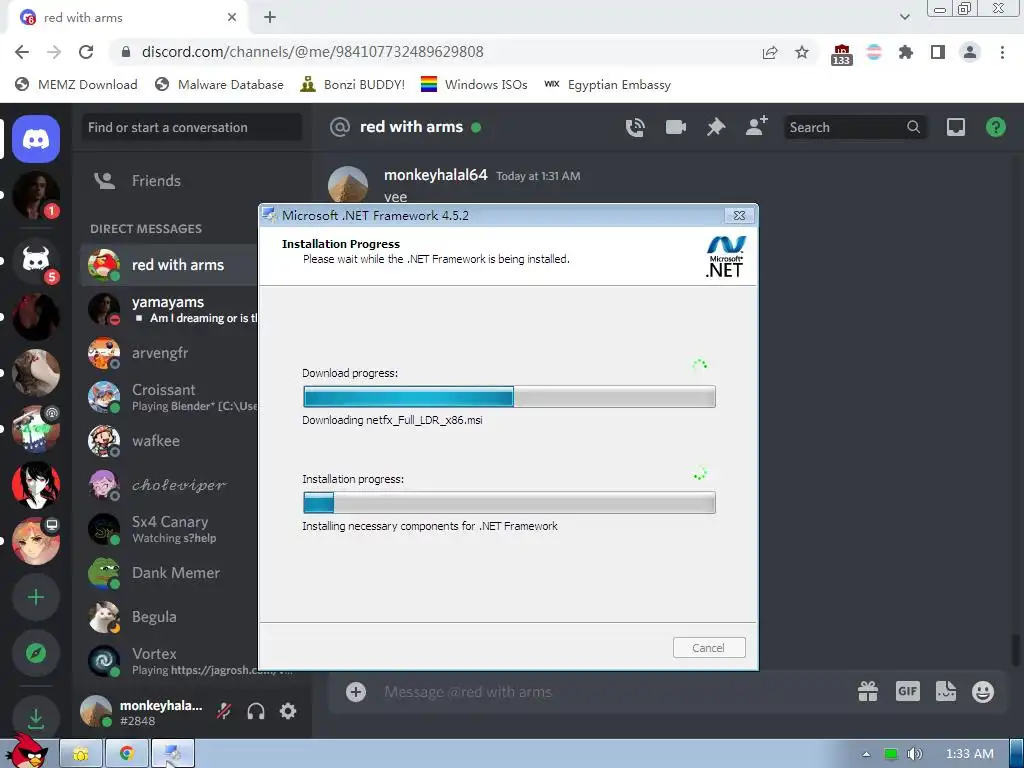Select the .NET installer taskbar button
This screenshot has width=1024, height=768.
pos(173,754)
